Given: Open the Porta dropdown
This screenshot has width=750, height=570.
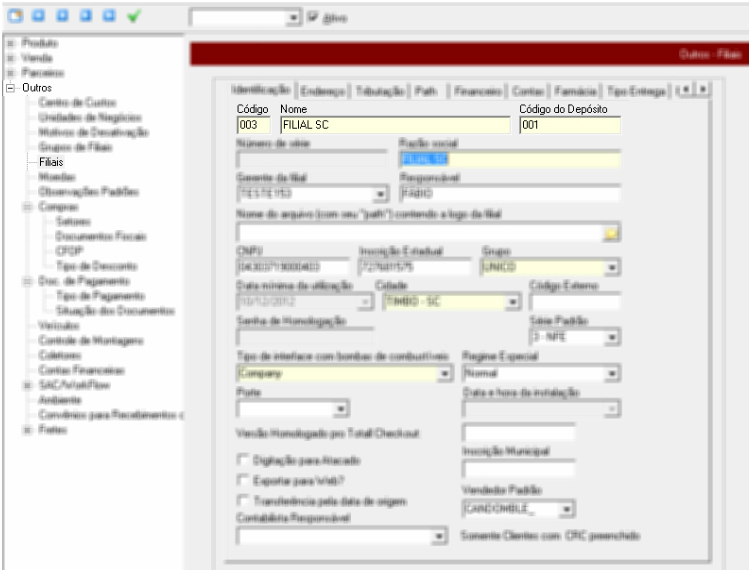Looking at the screenshot, I should pyautogui.click(x=341, y=409).
